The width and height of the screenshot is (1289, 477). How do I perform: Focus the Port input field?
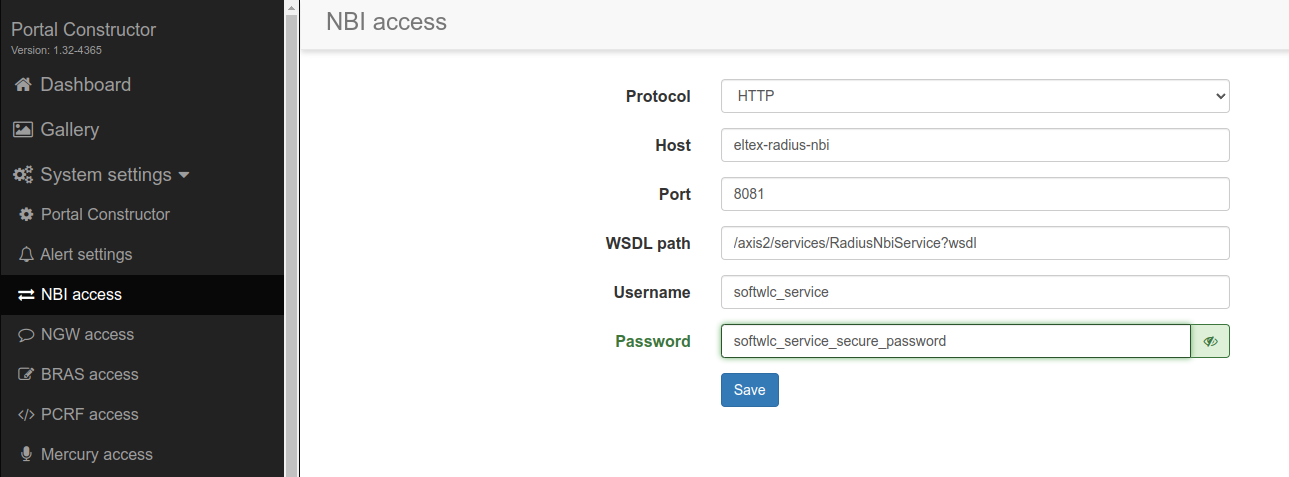[x=974, y=194]
